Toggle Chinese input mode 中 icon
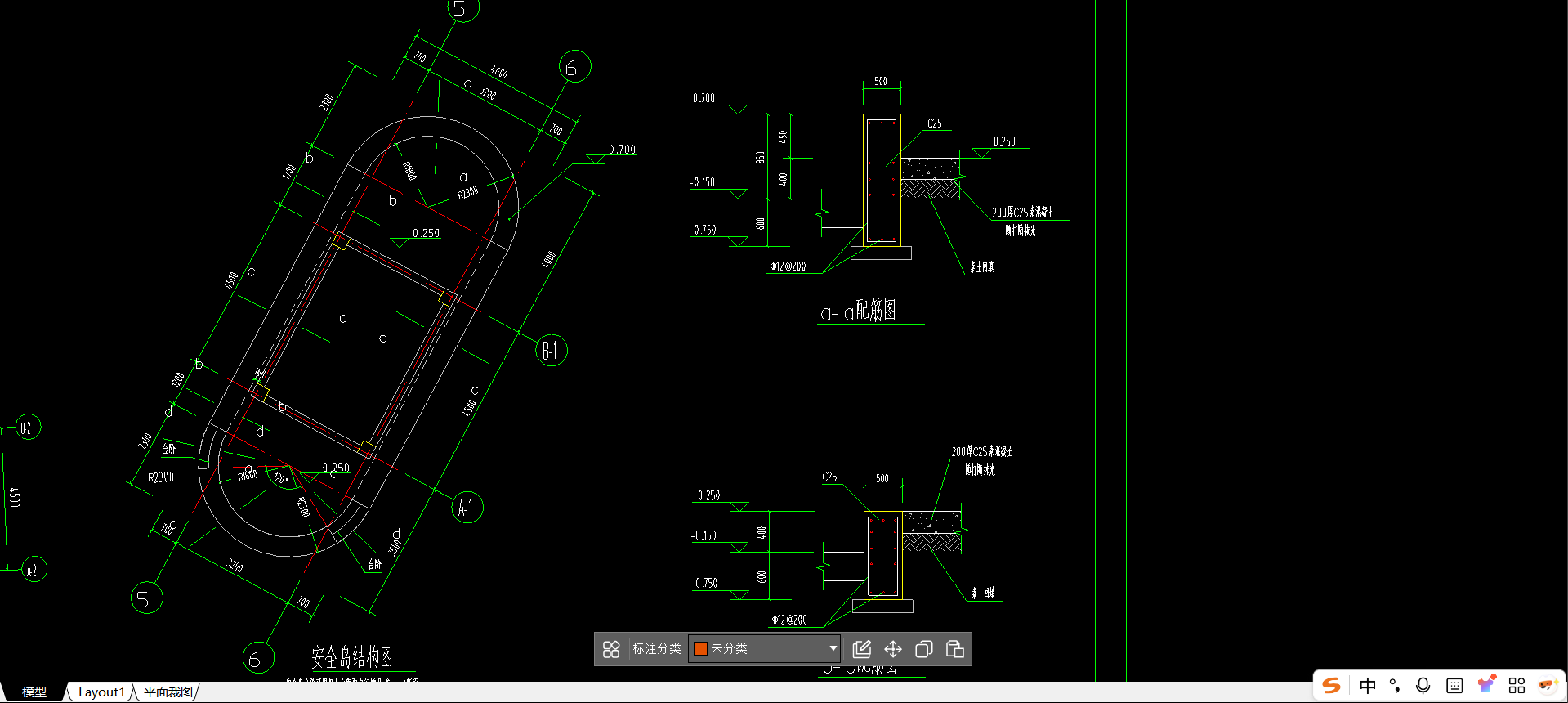This screenshot has width=1568, height=703. [x=1368, y=685]
